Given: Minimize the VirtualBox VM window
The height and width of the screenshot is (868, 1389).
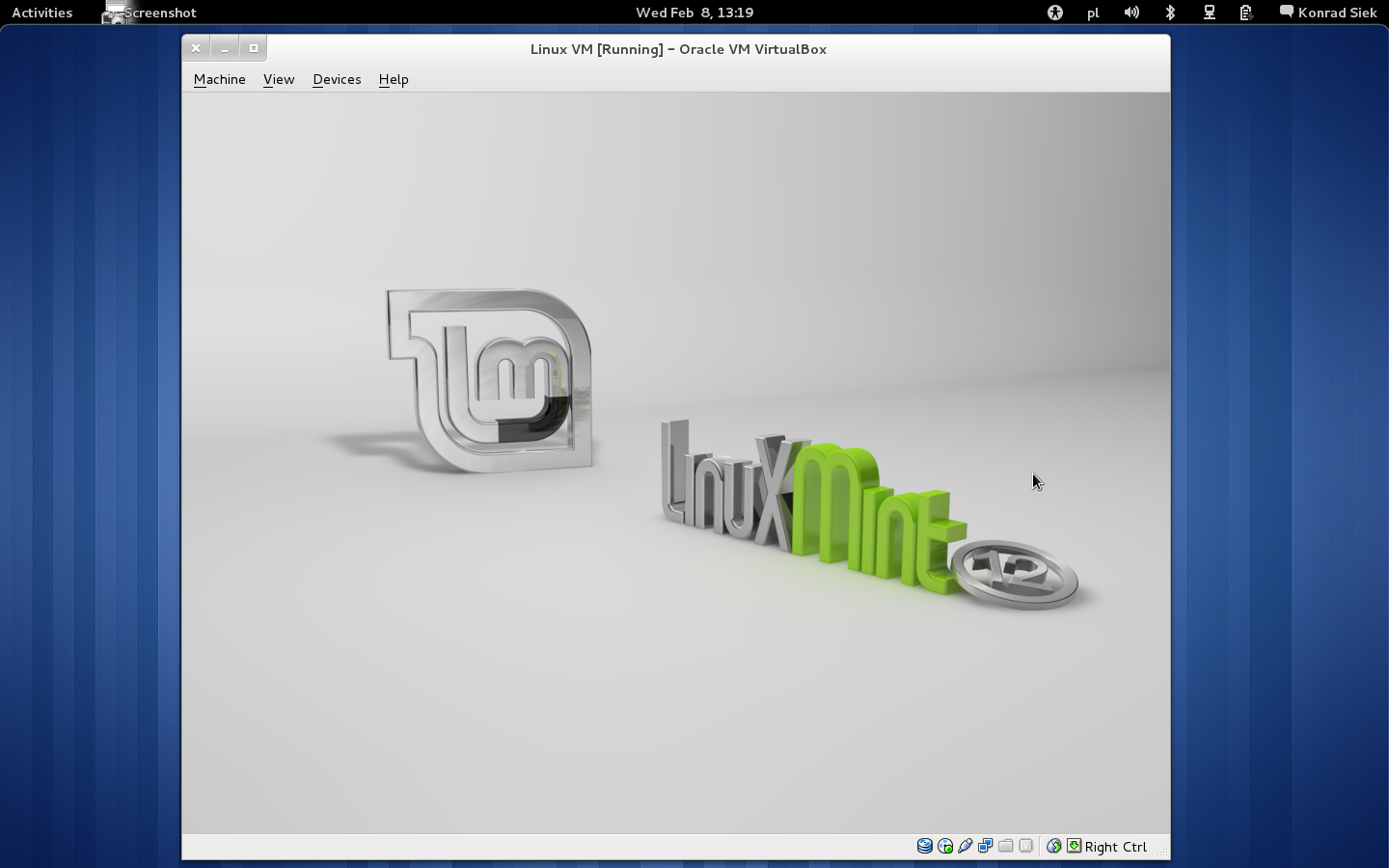Looking at the screenshot, I should click(225, 48).
